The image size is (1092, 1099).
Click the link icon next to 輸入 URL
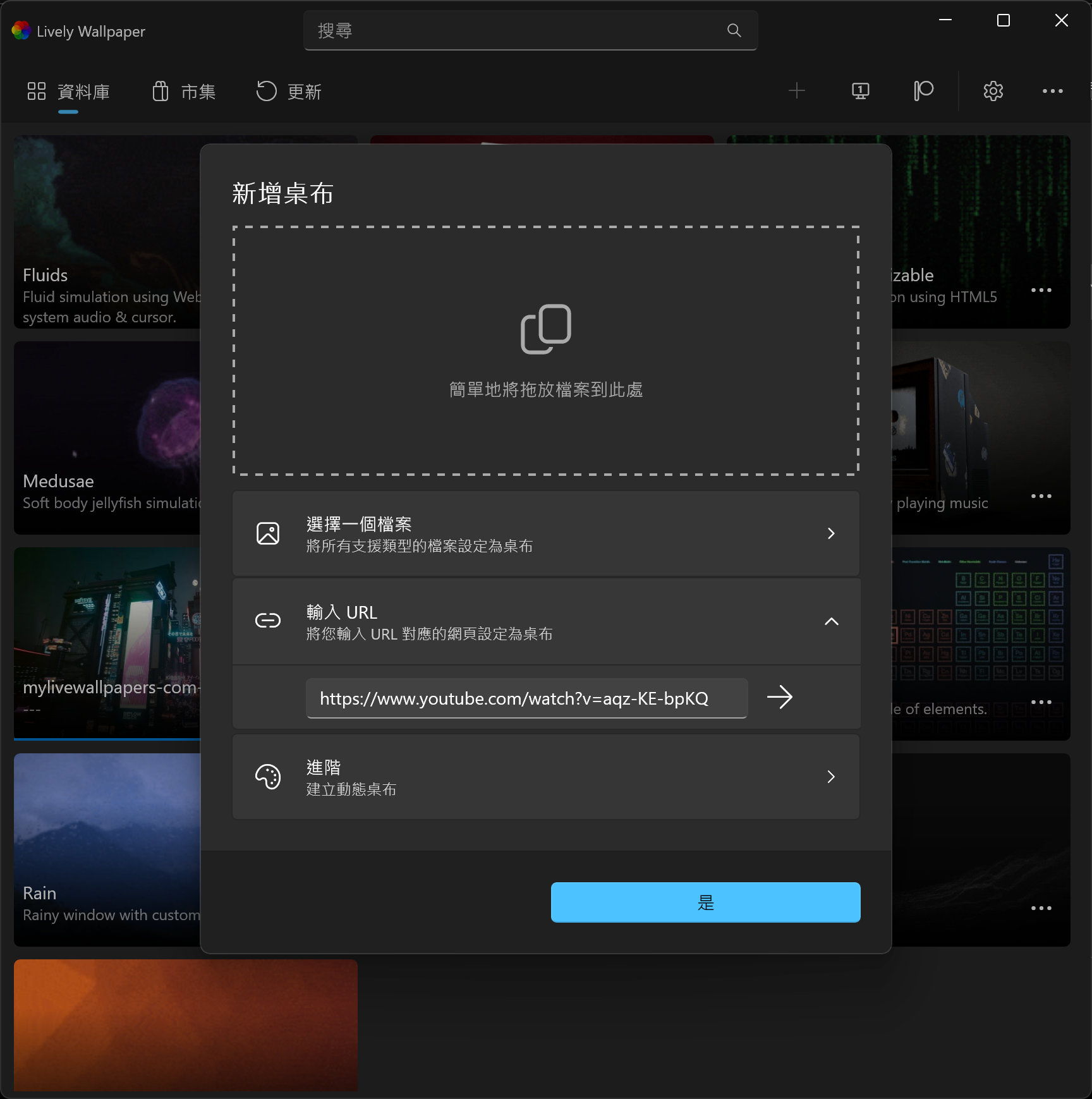click(x=268, y=621)
